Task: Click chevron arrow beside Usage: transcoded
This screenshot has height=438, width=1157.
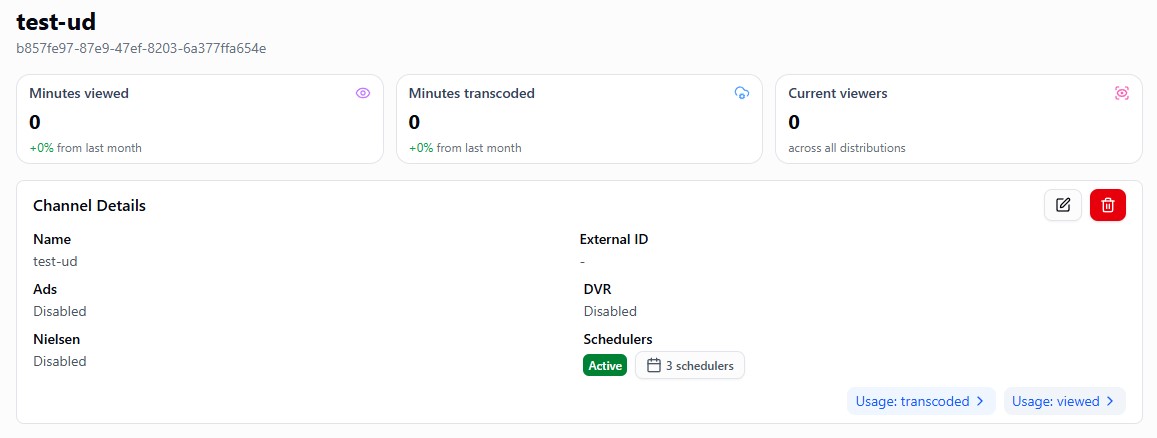Action: point(980,401)
